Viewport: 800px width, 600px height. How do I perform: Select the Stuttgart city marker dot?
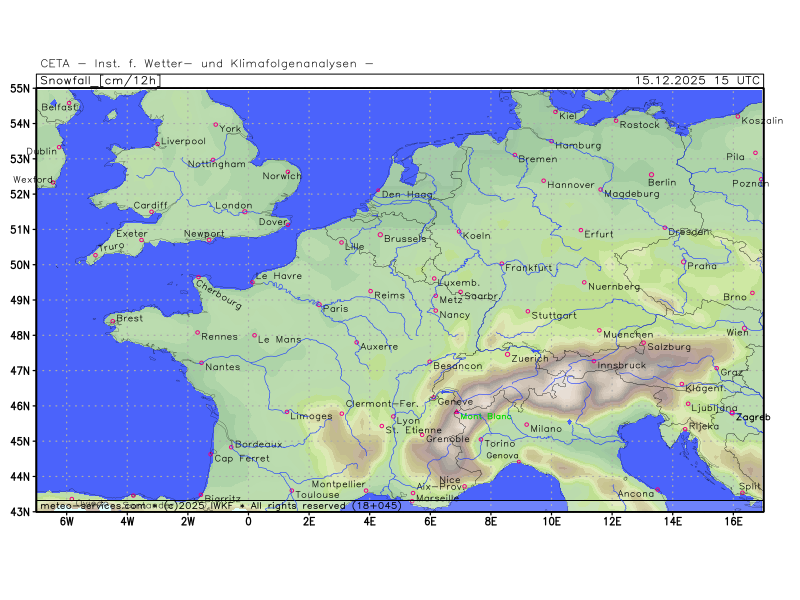coord(528,311)
